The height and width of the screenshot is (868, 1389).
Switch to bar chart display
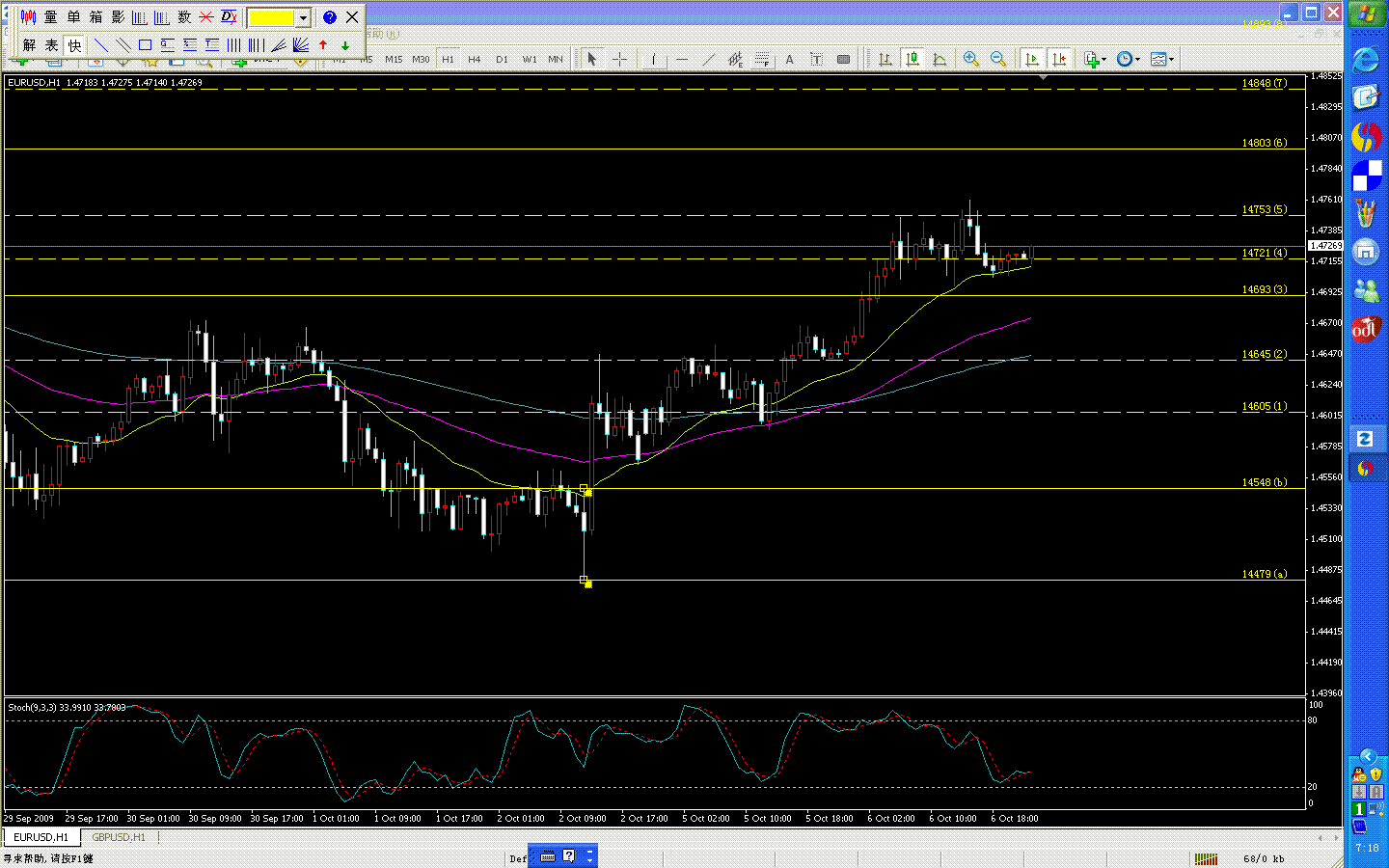(x=885, y=60)
